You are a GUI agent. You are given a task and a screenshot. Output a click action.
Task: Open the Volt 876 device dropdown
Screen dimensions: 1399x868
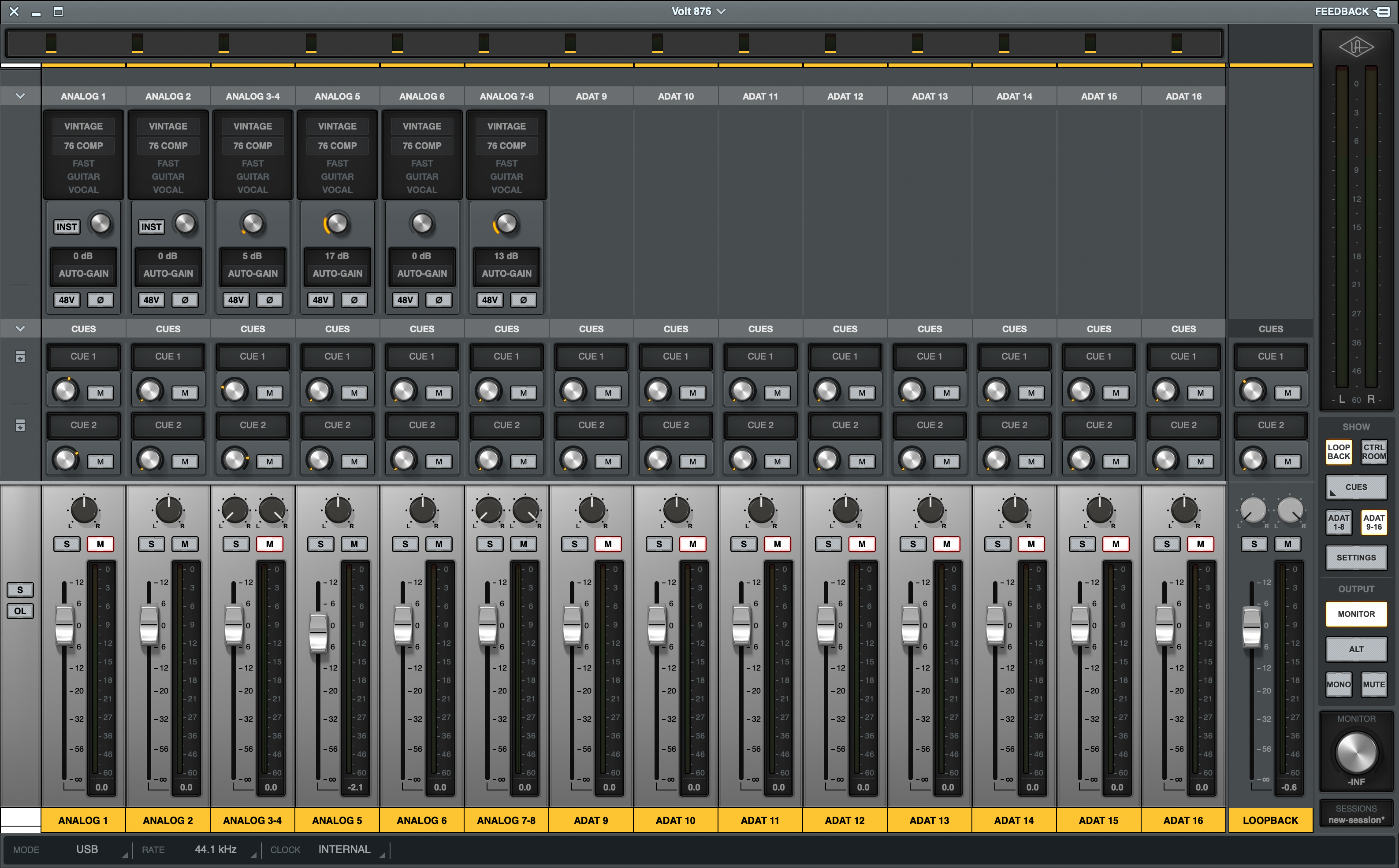click(698, 11)
